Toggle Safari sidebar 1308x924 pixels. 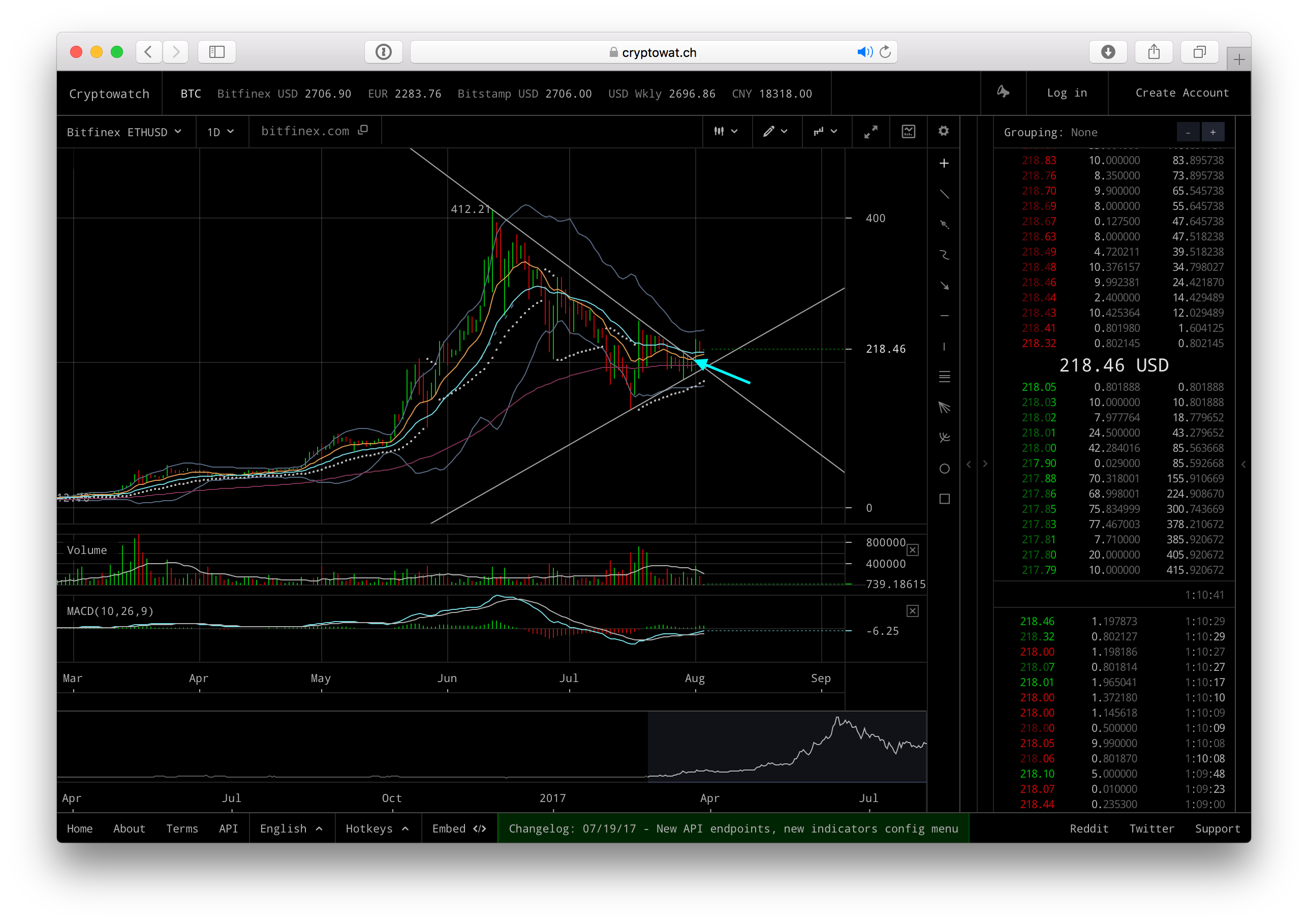[216, 52]
